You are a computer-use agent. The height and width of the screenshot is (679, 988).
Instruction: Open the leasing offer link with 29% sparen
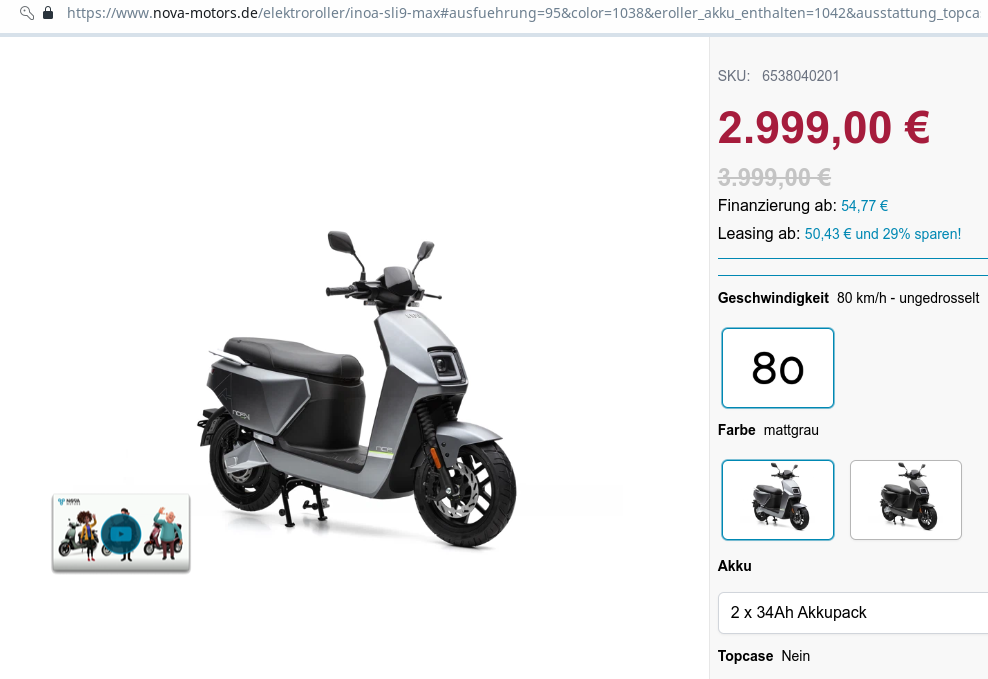coord(882,234)
